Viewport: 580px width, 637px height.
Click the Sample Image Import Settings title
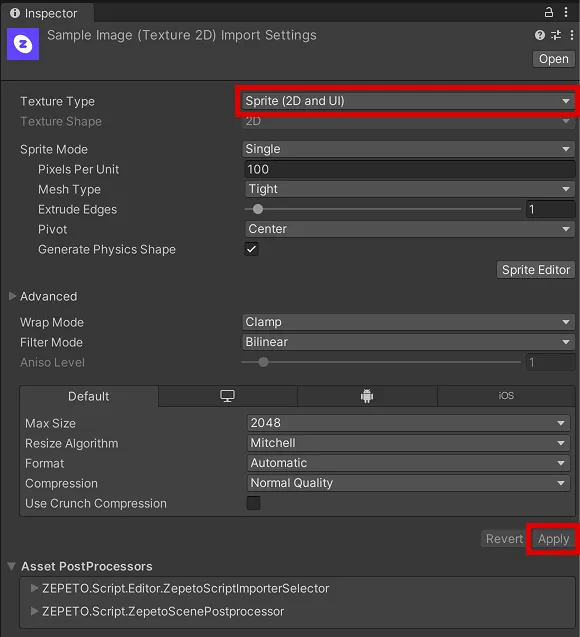[182, 35]
